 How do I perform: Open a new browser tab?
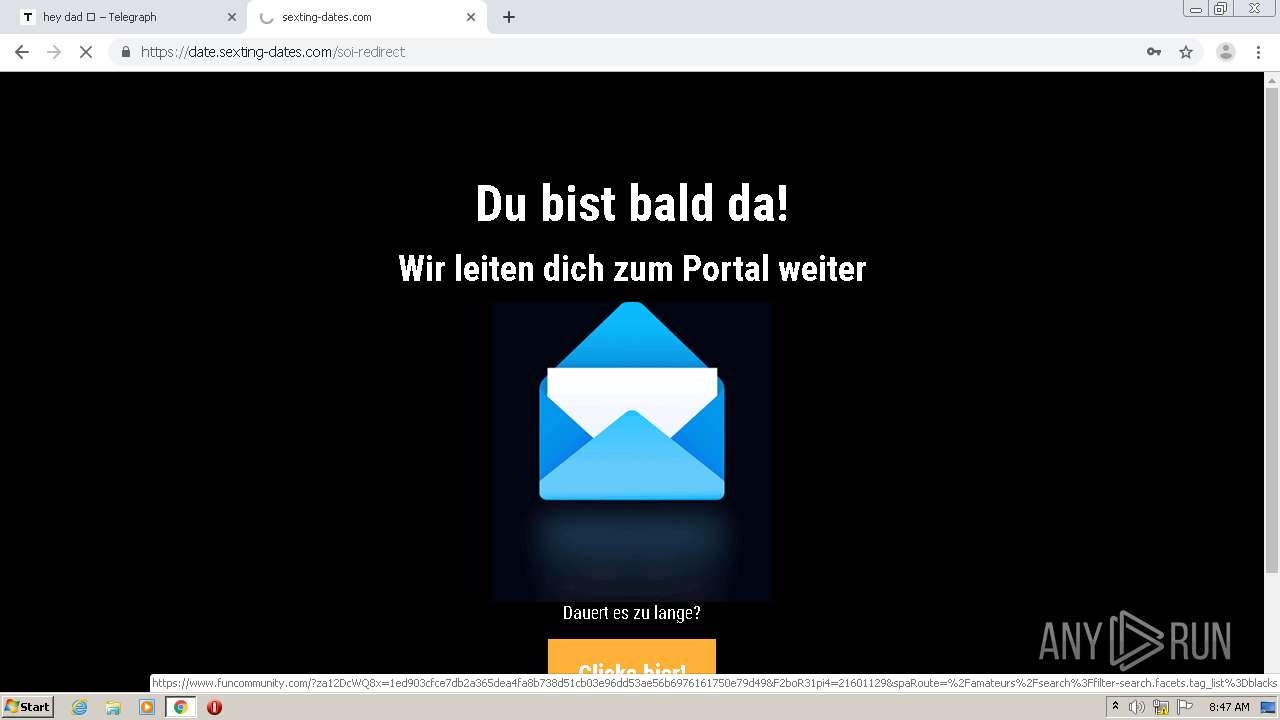509,17
